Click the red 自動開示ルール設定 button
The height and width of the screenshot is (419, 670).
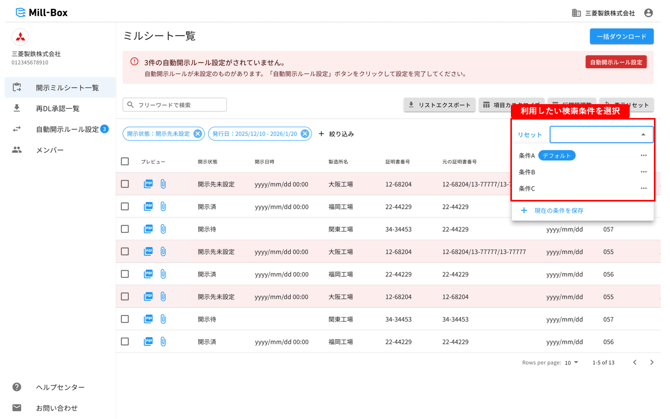(x=616, y=62)
